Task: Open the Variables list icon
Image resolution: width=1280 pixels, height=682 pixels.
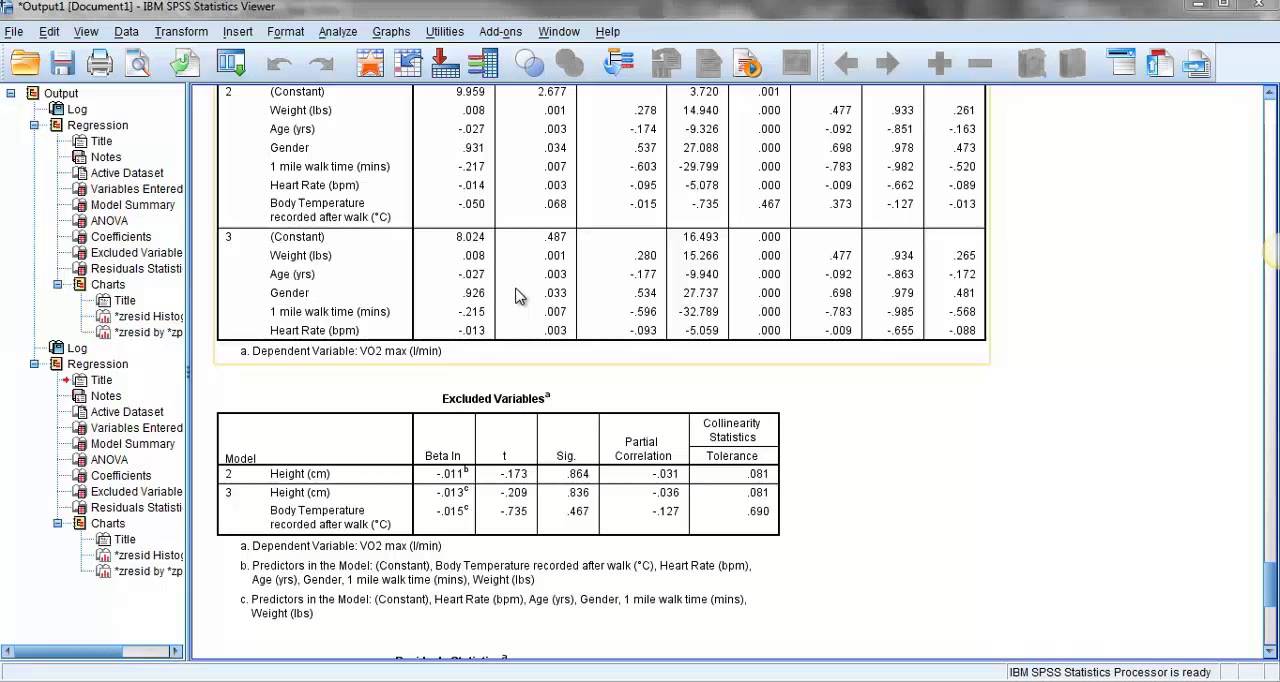Action: coord(483,64)
